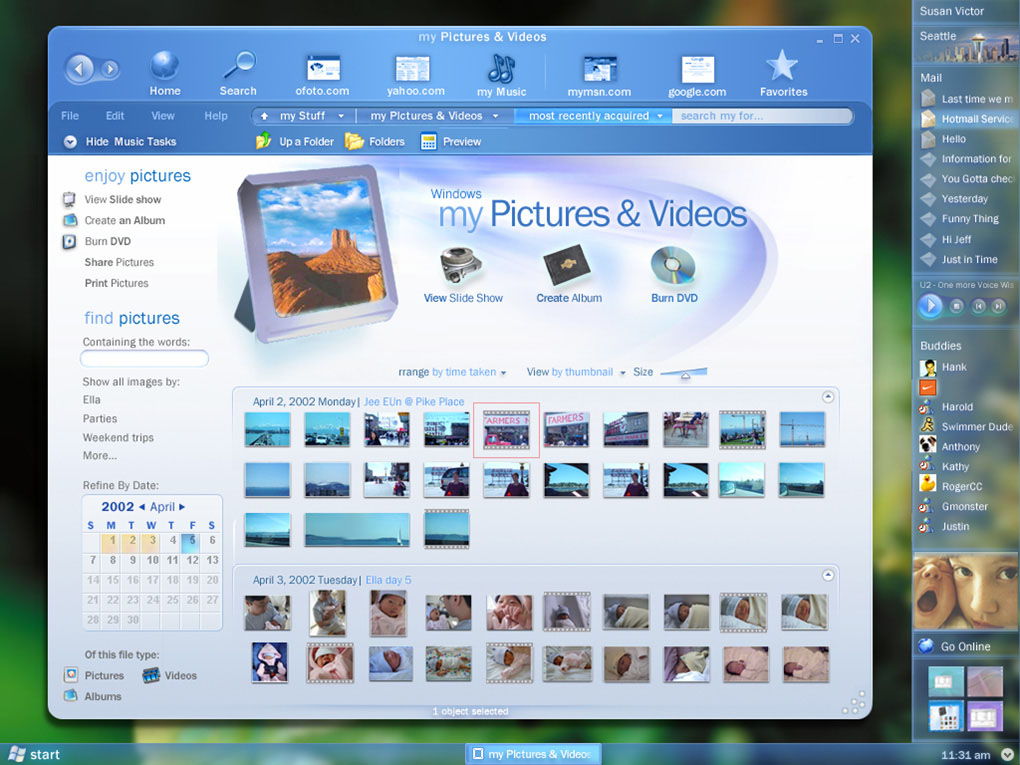Open the Edit menu
The width and height of the screenshot is (1020, 765).
click(114, 116)
